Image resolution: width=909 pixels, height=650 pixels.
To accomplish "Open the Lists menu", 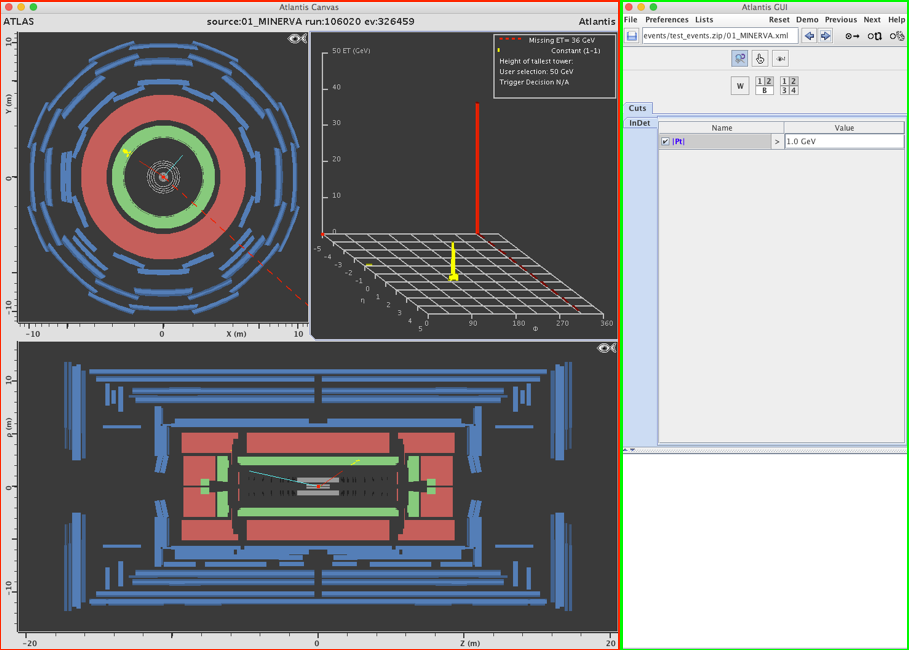I will click(x=704, y=20).
